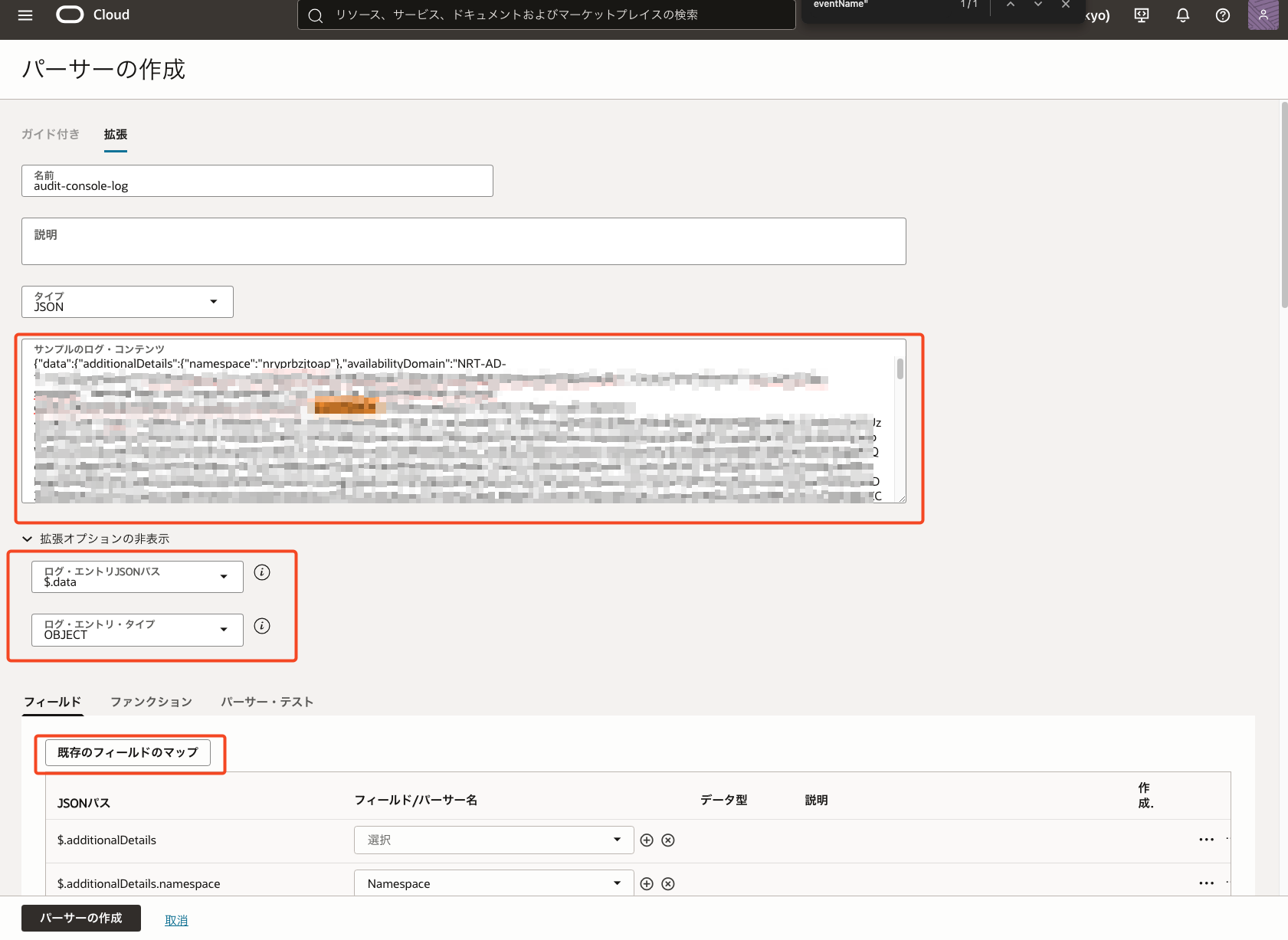
Task: Open the user profile avatar
Action: [1262, 15]
